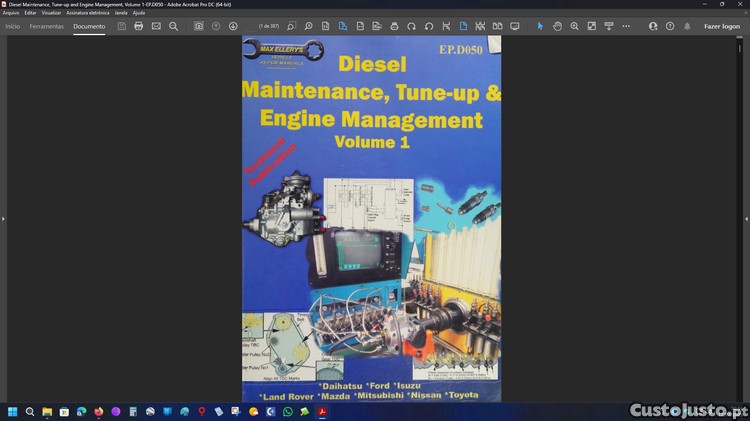This screenshot has width=750, height=421.
Task: Click the print icon in toolbar
Action: coord(139,26)
